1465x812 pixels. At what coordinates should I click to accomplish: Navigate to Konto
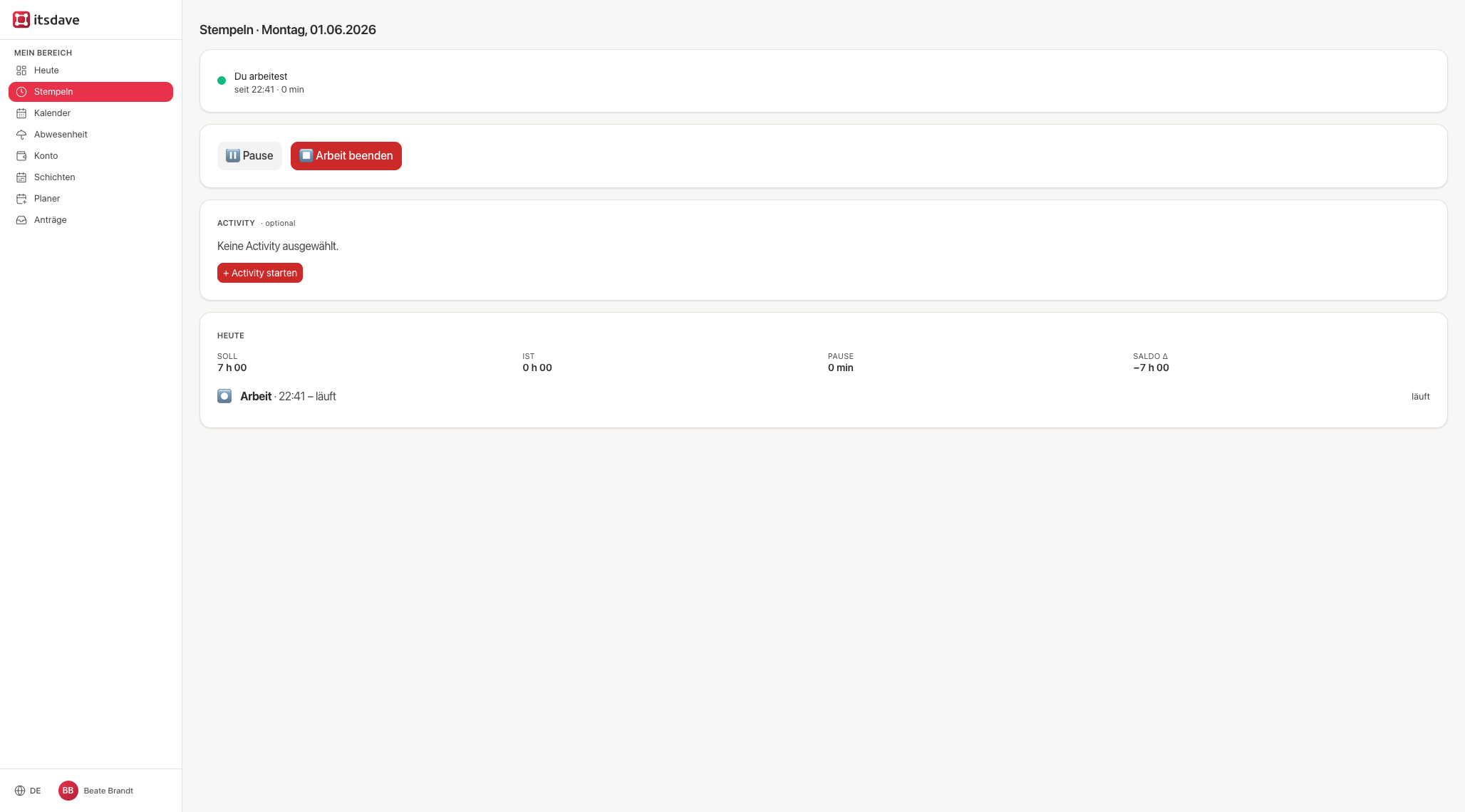90,156
